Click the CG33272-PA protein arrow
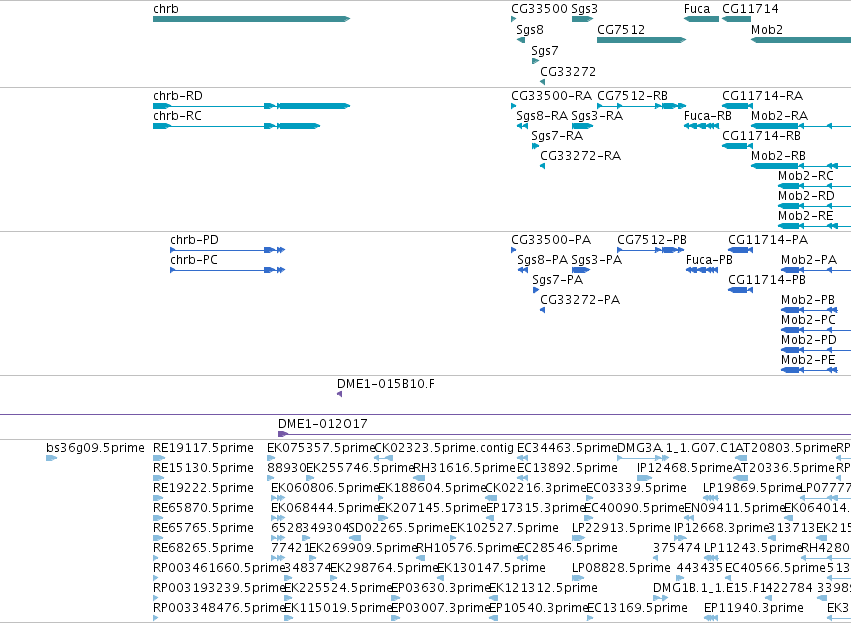The height and width of the screenshot is (623, 851). [x=543, y=310]
